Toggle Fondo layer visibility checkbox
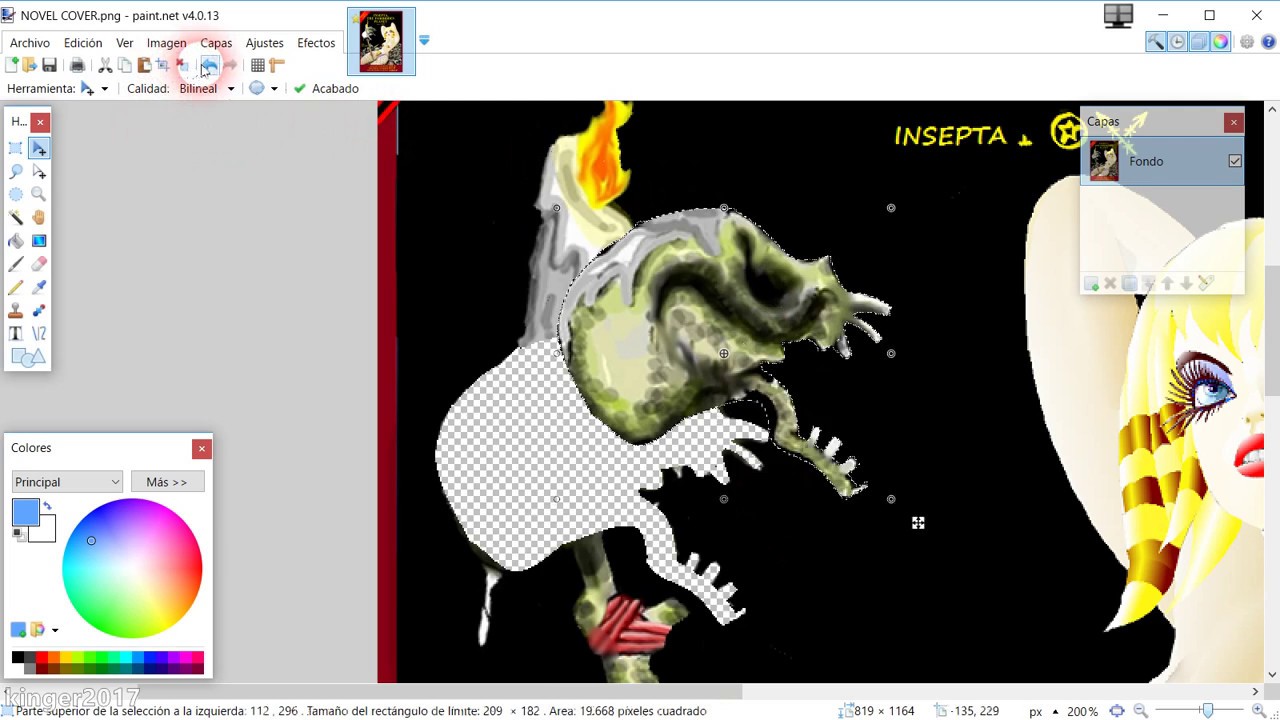Screen dimensions: 1280x720 [1235, 161]
